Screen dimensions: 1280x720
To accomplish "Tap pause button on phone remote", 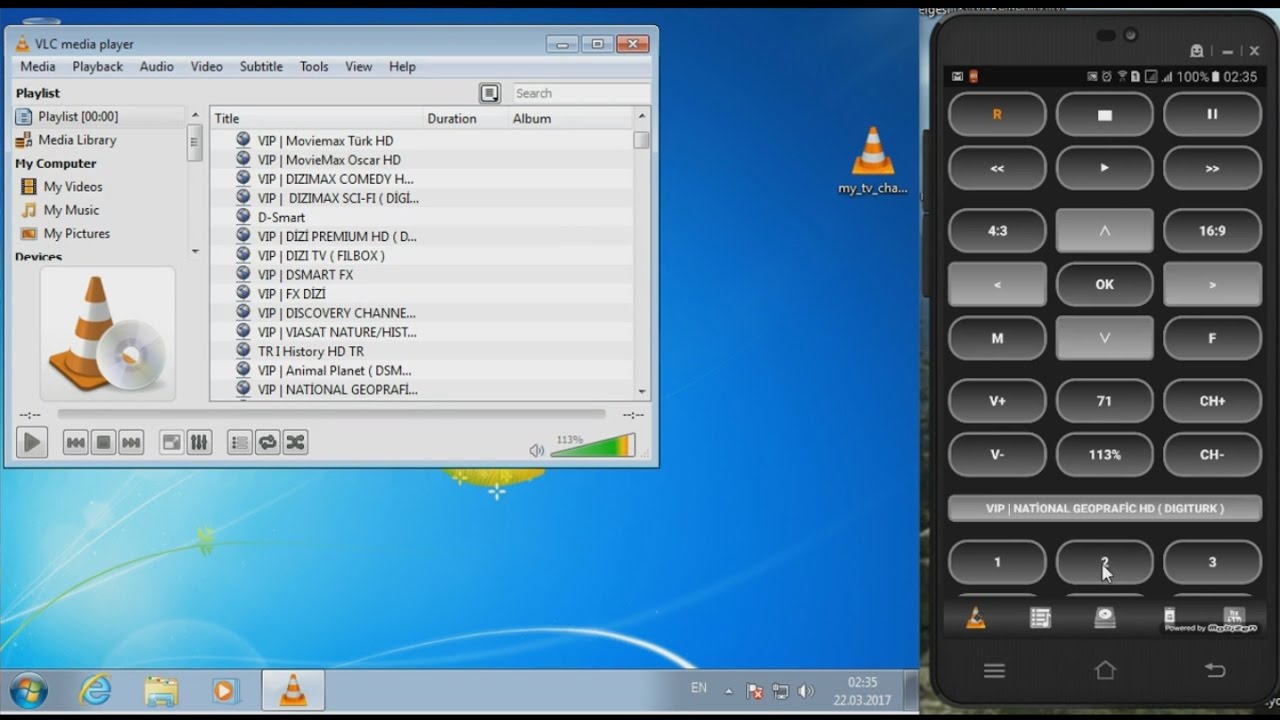I will [1212, 114].
